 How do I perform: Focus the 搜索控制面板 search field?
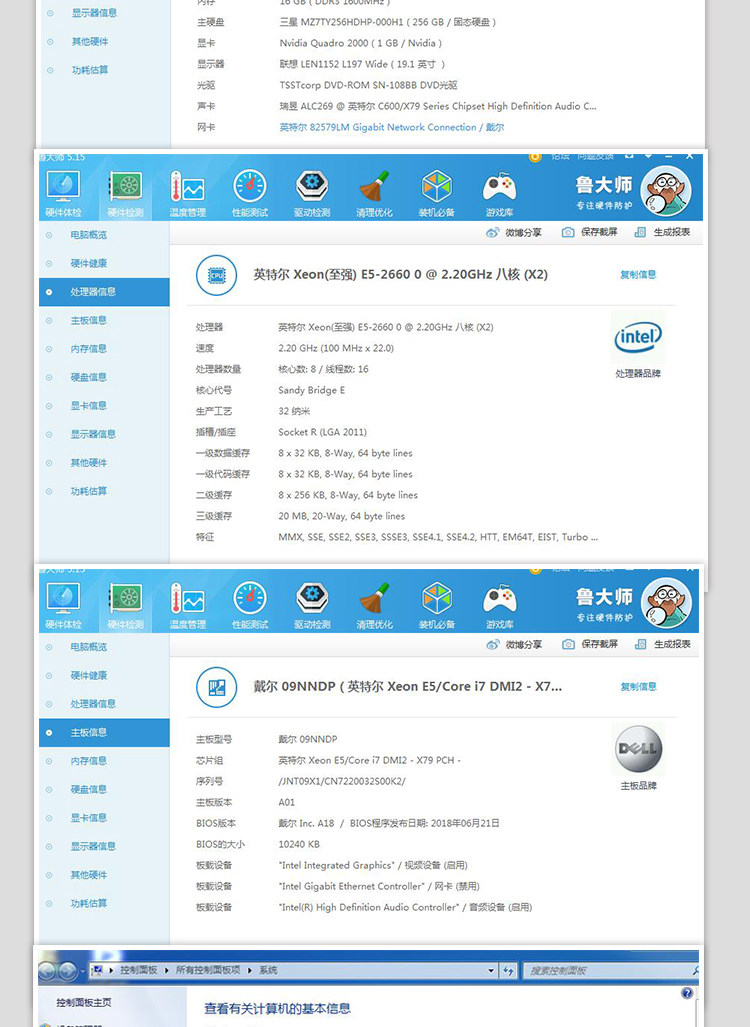pos(609,971)
